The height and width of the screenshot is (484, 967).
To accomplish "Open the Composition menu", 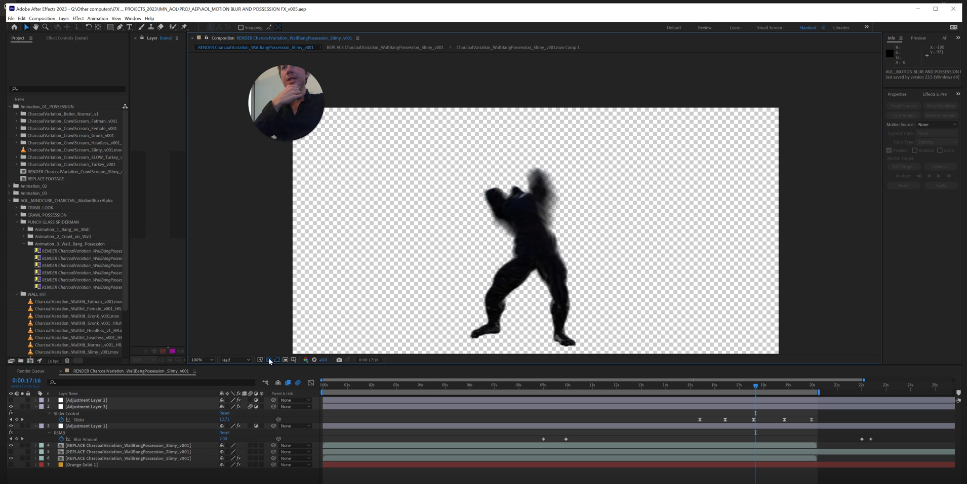I will (42, 18).
